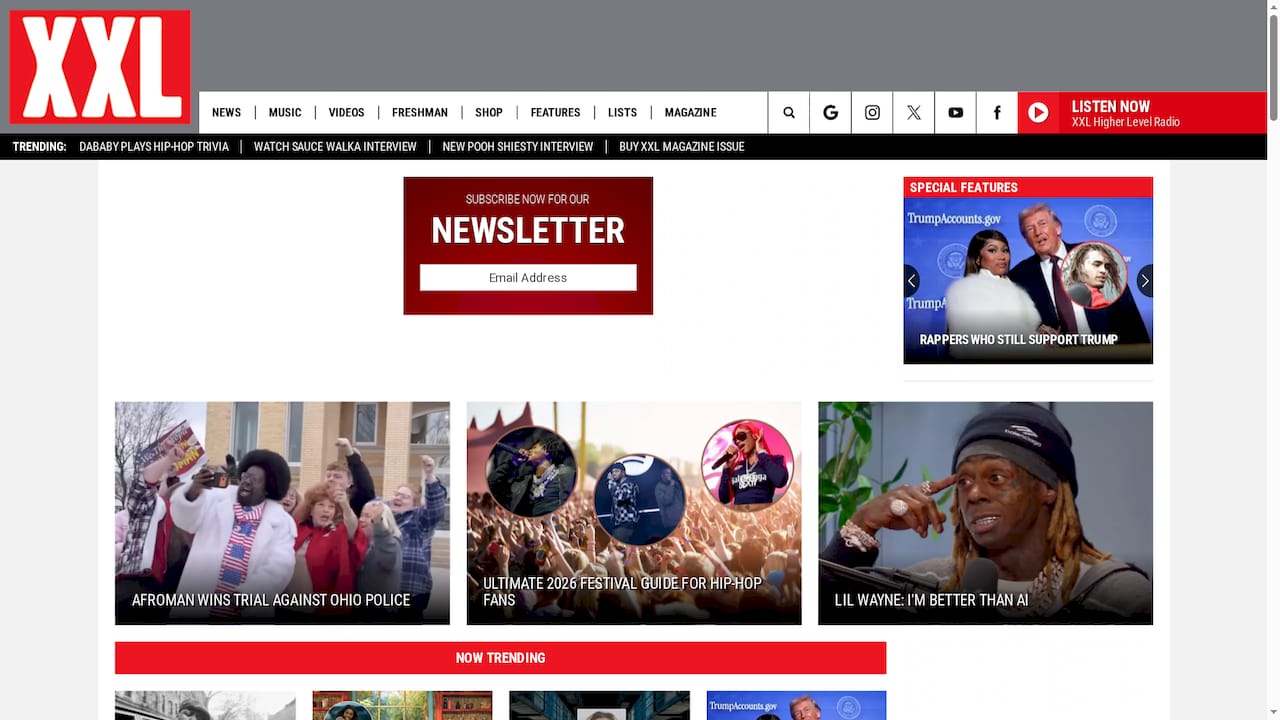
Task: Click the Listen Now play icon
Action: 1039,113
